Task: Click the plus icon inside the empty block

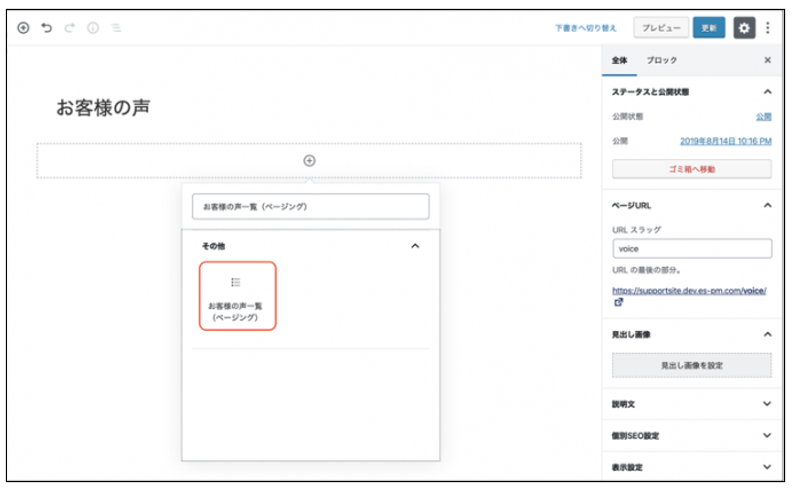Action: (310, 160)
